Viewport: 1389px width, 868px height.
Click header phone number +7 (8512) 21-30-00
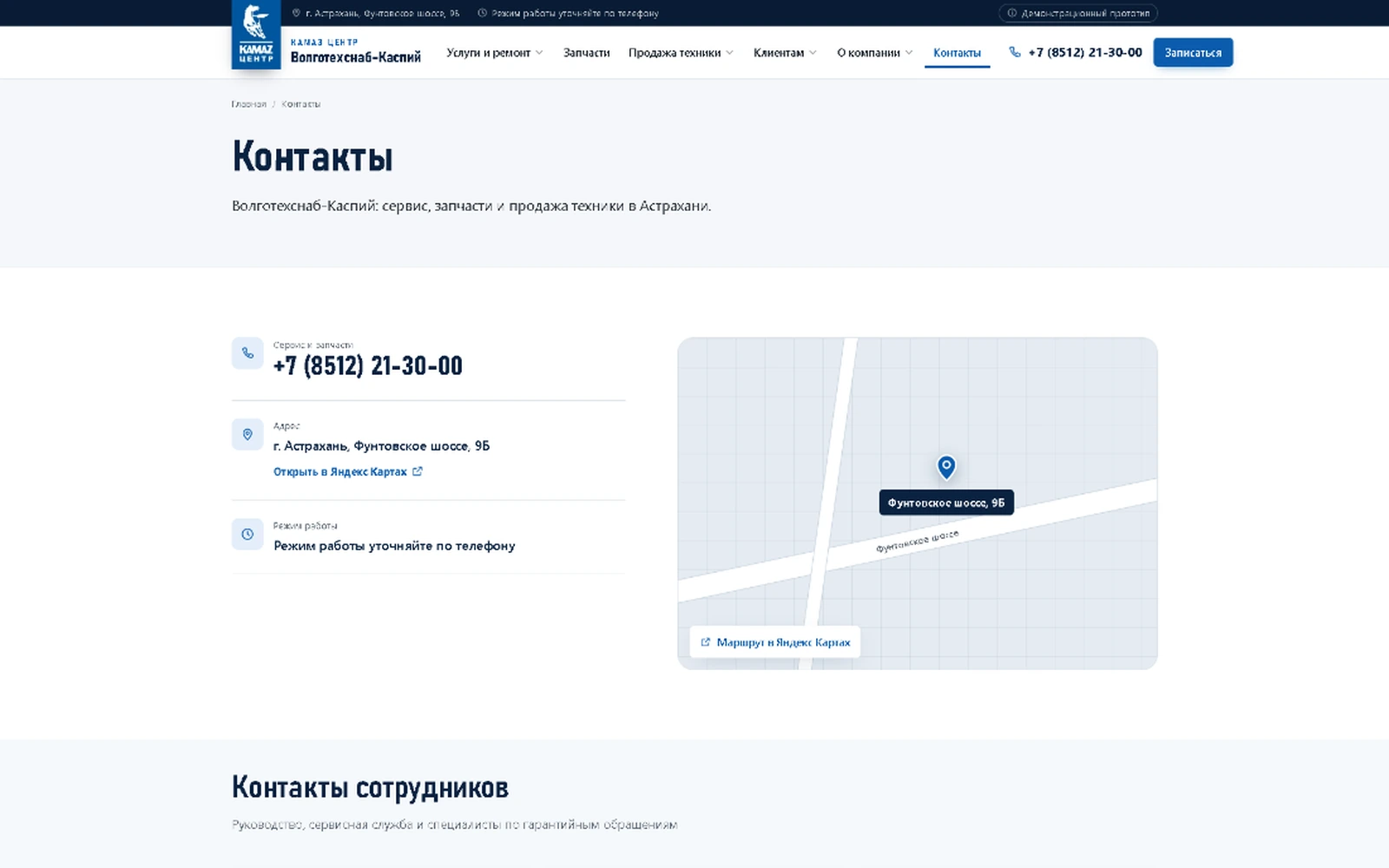click(1085, 52)
